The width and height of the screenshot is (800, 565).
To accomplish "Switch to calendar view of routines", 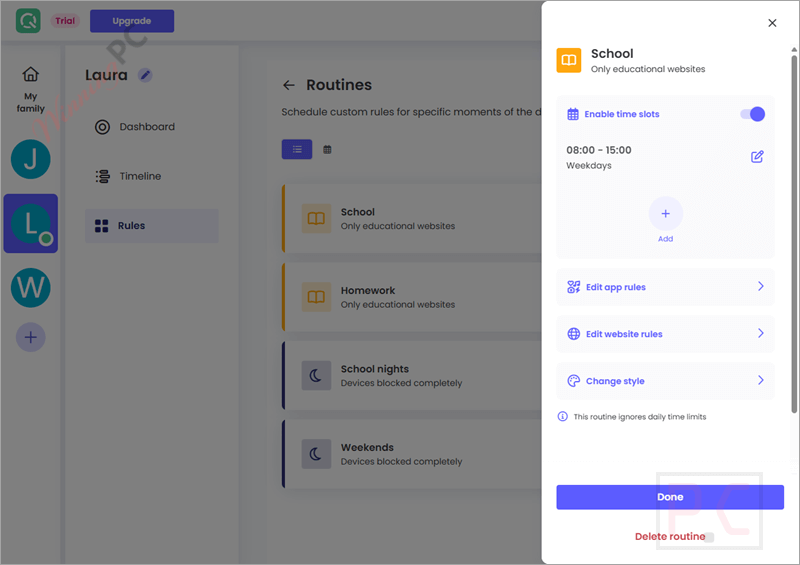I will [x=328, y=150].
